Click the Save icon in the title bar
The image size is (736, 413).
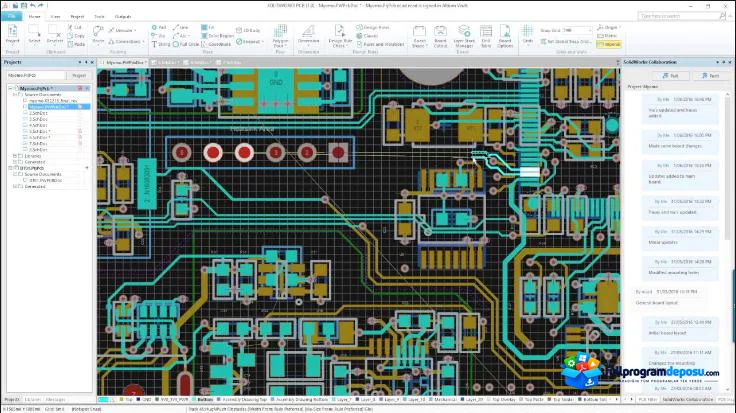tap(23, 6)
